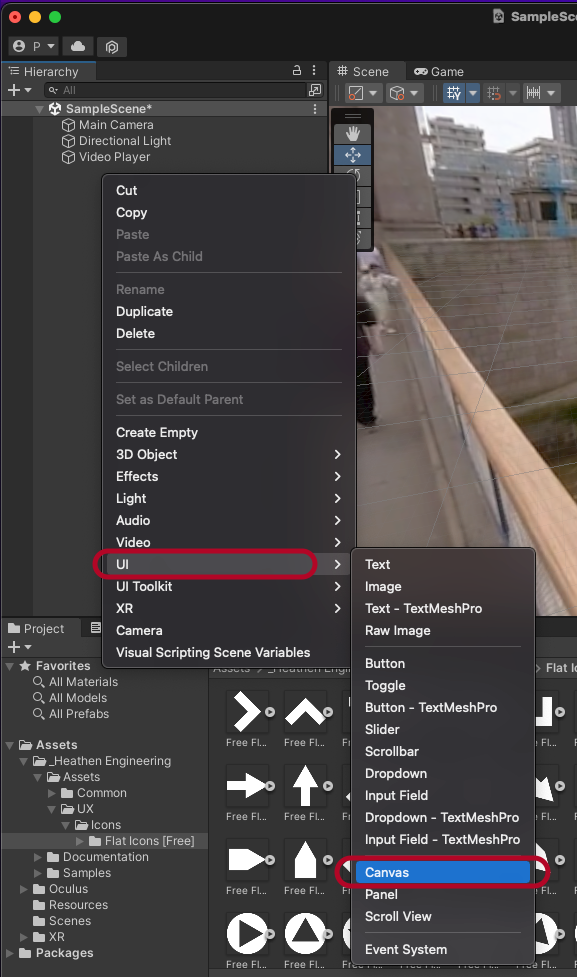Collapse the Assets root folder

[9, 745]
